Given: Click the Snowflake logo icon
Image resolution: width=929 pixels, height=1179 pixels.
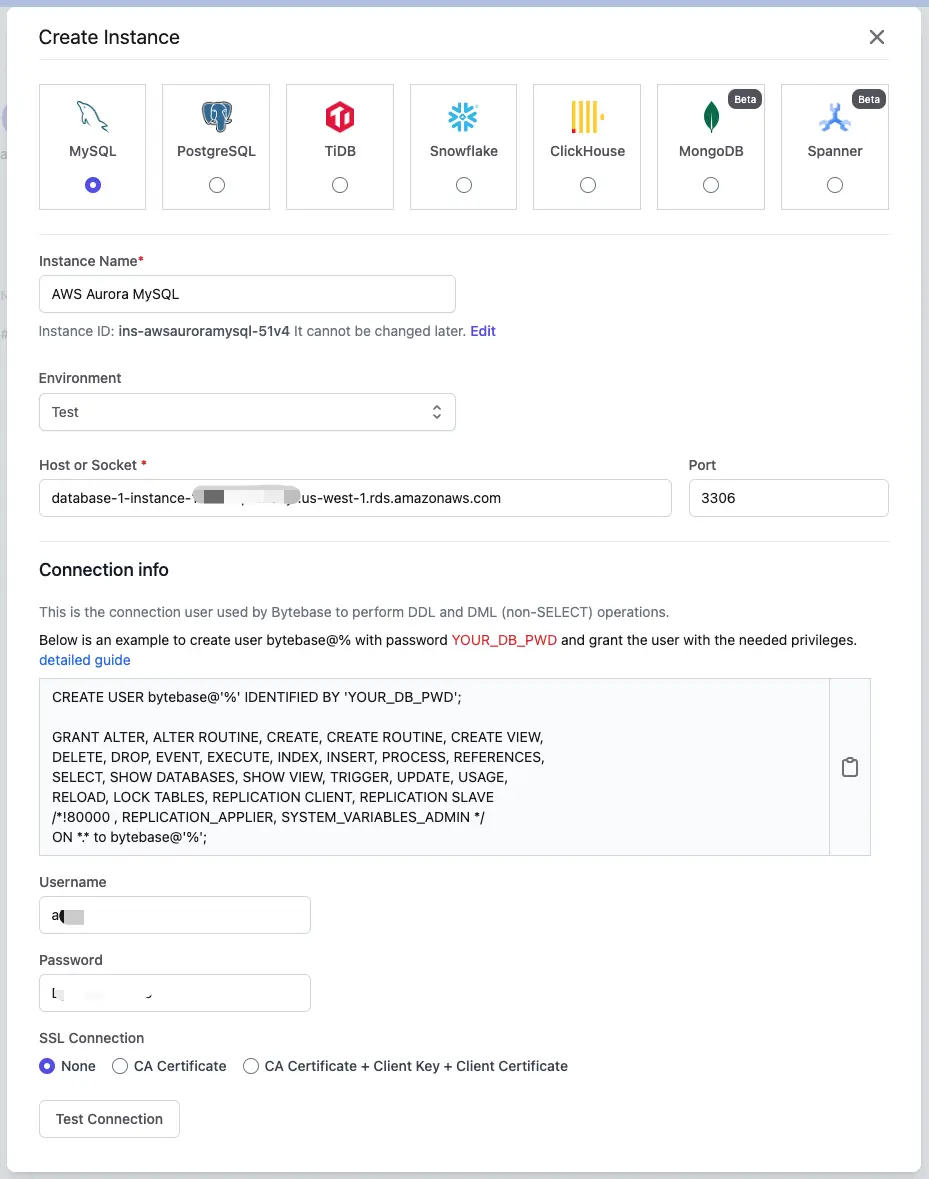Looking at the screenshot, I should click(463, 117).
